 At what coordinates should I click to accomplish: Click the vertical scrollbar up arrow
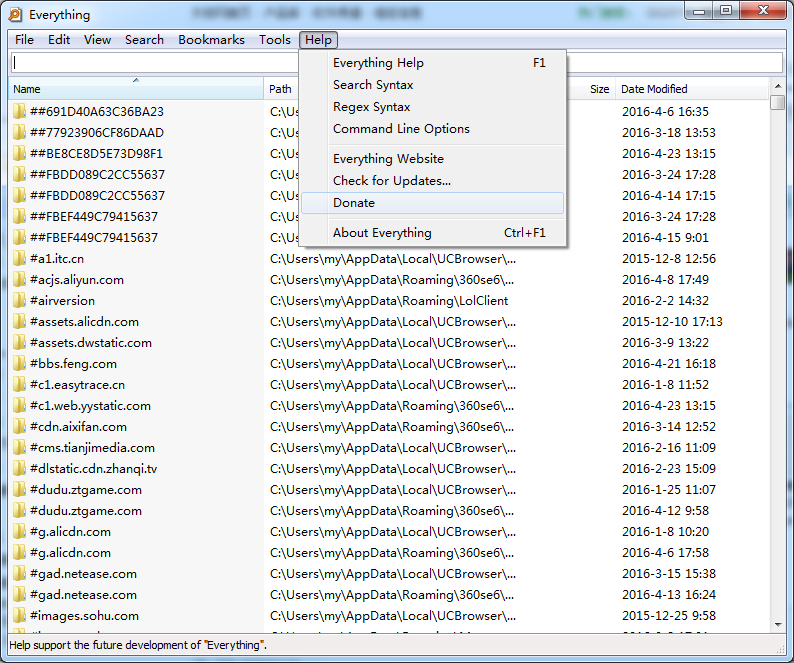click(x=778, y=86)
